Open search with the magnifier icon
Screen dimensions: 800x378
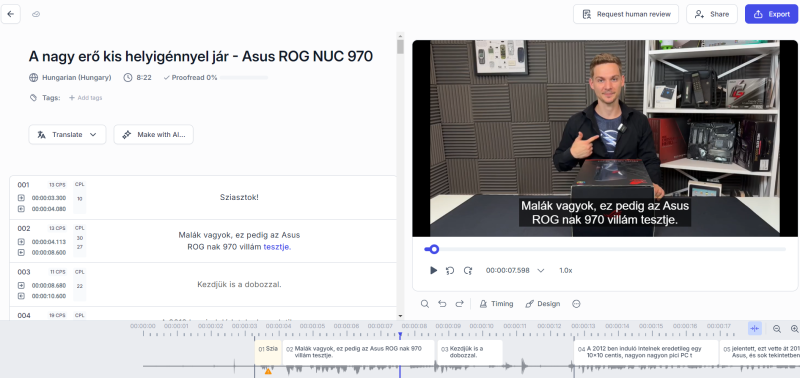424,304
